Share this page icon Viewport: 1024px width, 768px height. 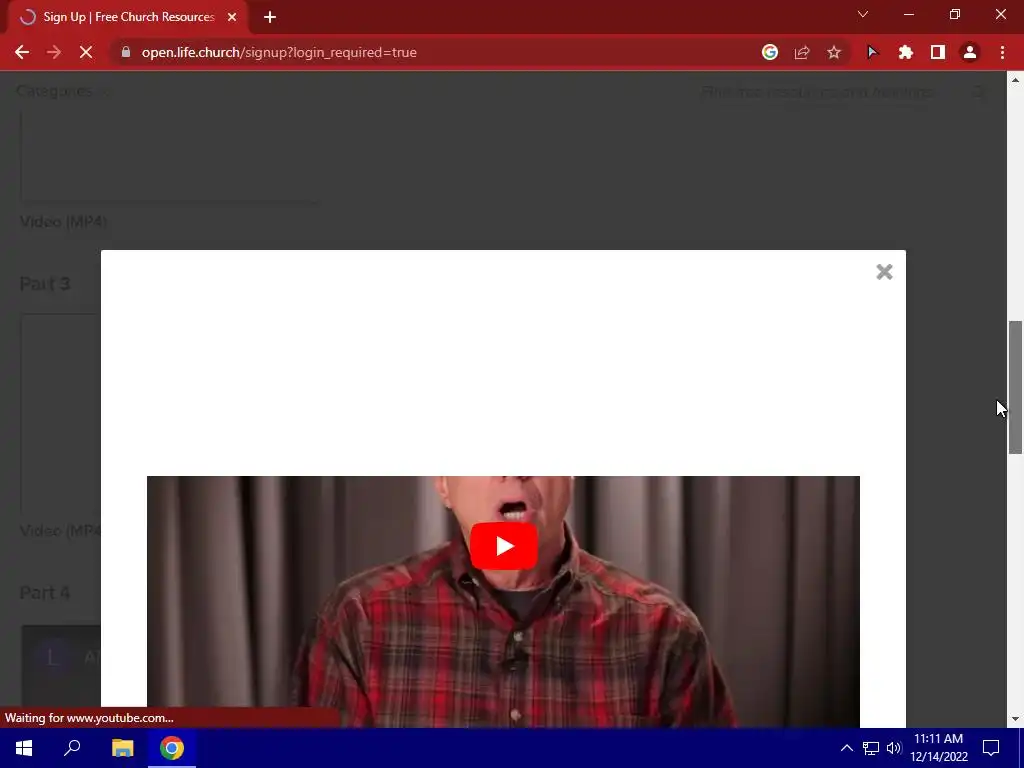point(802,52)
